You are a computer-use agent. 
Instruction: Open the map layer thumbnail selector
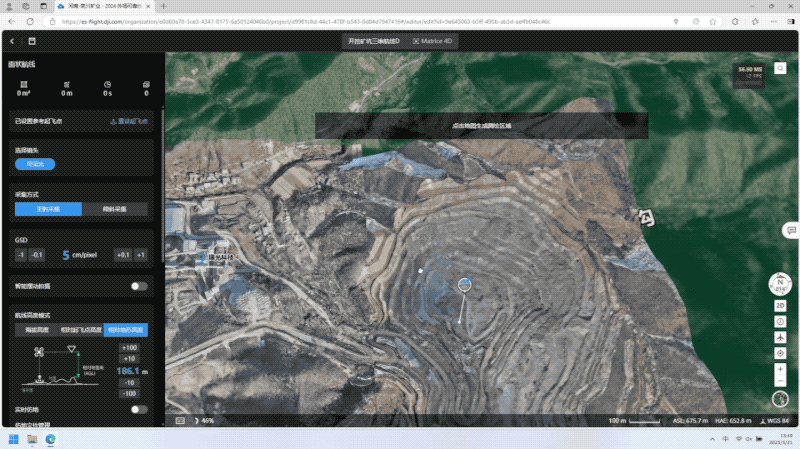(x=780, y=399)
